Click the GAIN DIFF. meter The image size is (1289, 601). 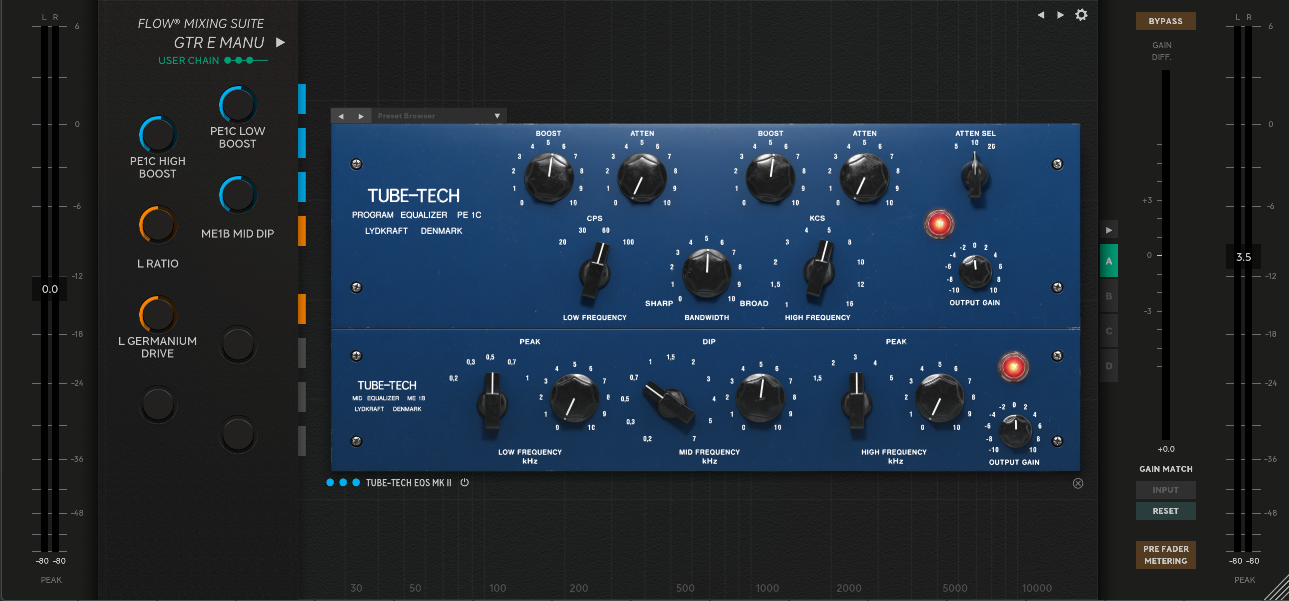[1165, 255]
